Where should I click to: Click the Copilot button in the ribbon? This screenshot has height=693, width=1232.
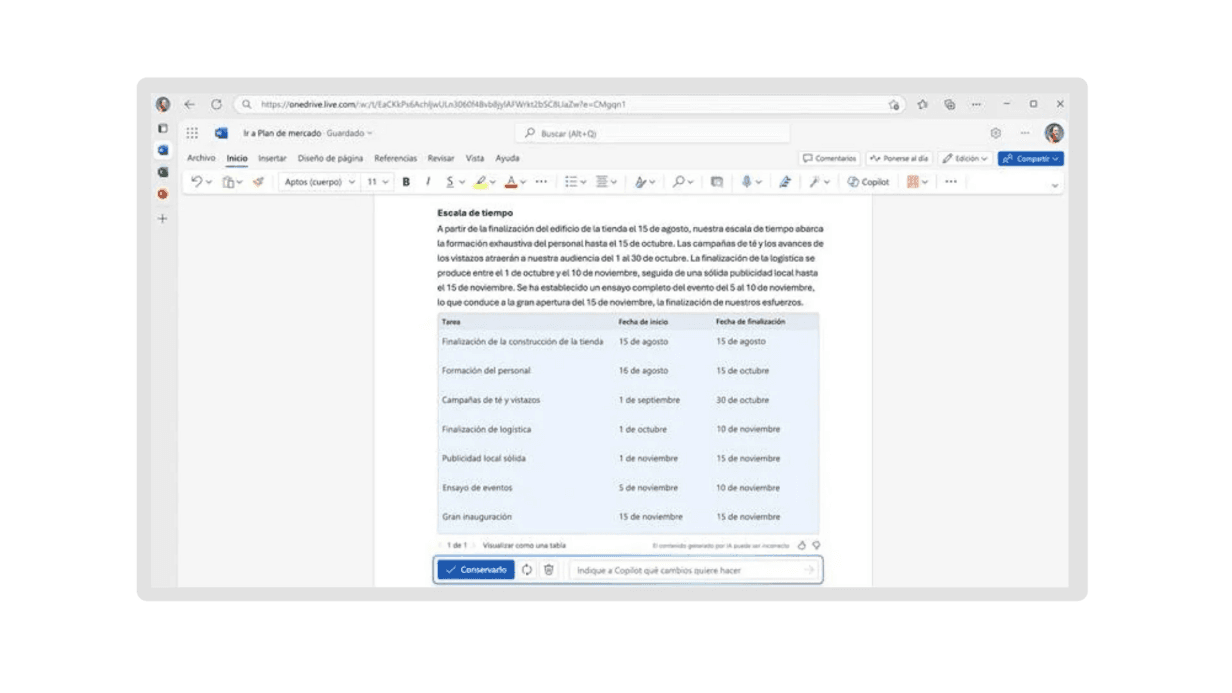coord(868,182)
